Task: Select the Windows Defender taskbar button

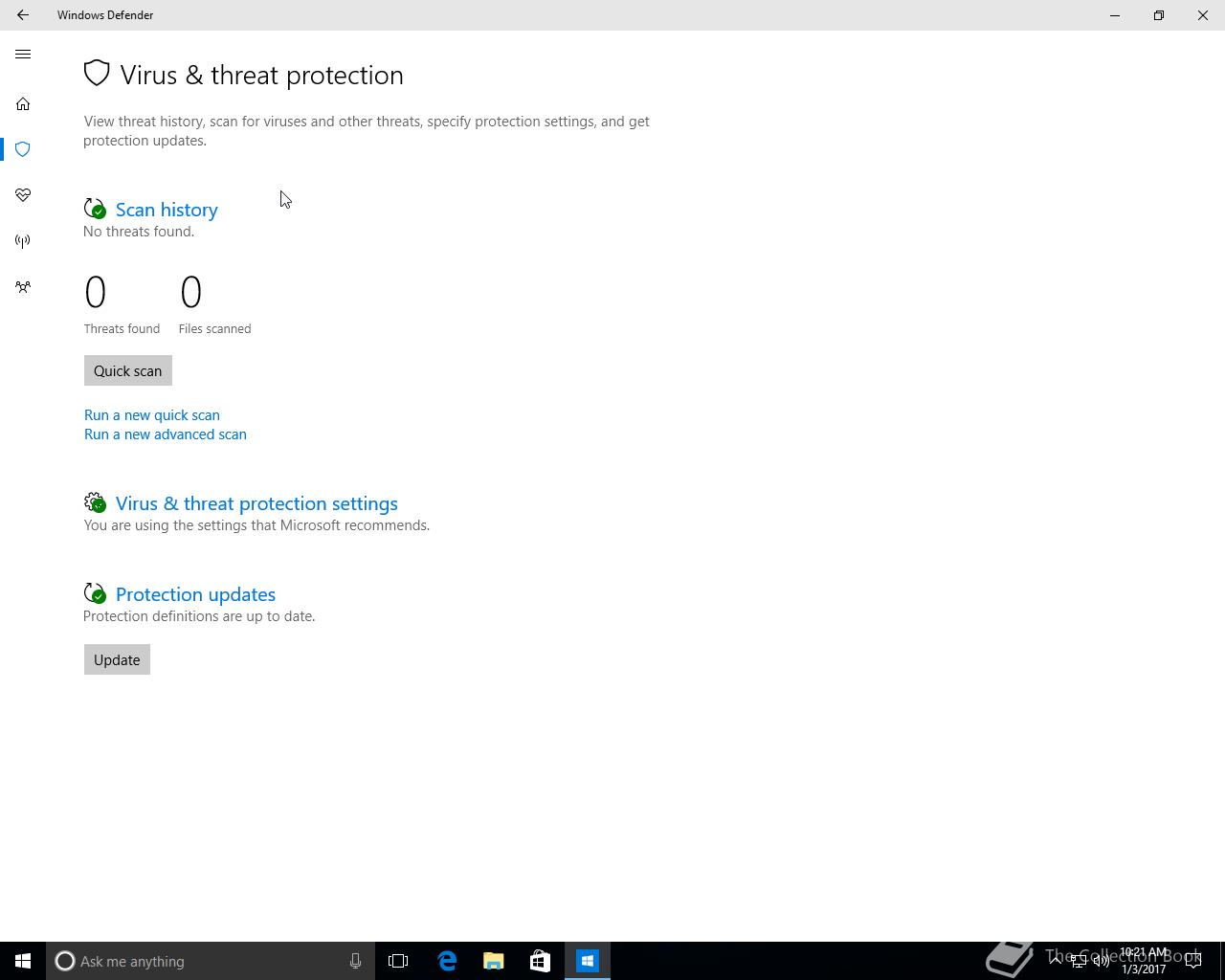Action: tap(587, 961)
